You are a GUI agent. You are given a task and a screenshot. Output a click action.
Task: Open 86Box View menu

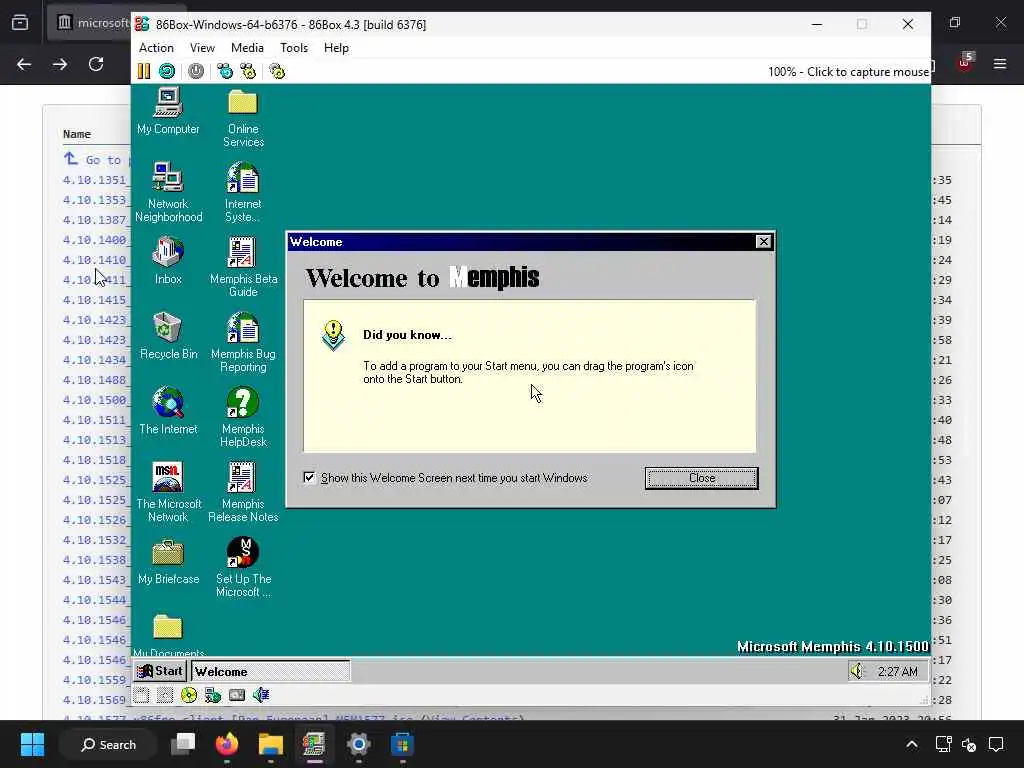(x=202, y=48)
